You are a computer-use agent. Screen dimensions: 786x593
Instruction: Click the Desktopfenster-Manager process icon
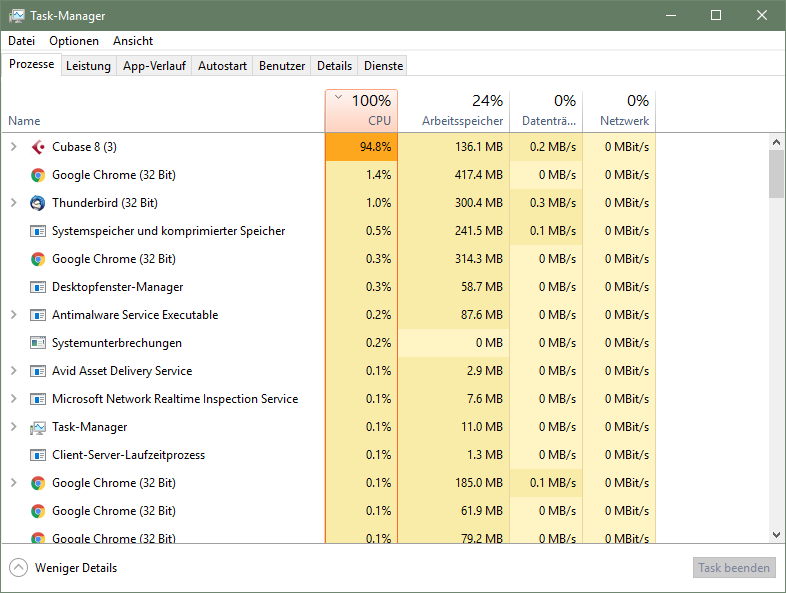38,287
